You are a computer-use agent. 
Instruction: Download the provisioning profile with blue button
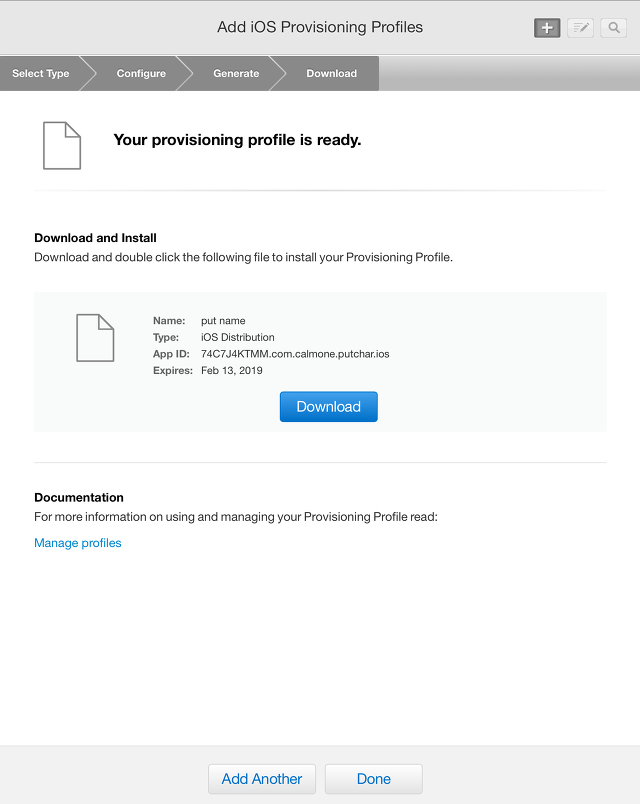[x=329, y=407]
